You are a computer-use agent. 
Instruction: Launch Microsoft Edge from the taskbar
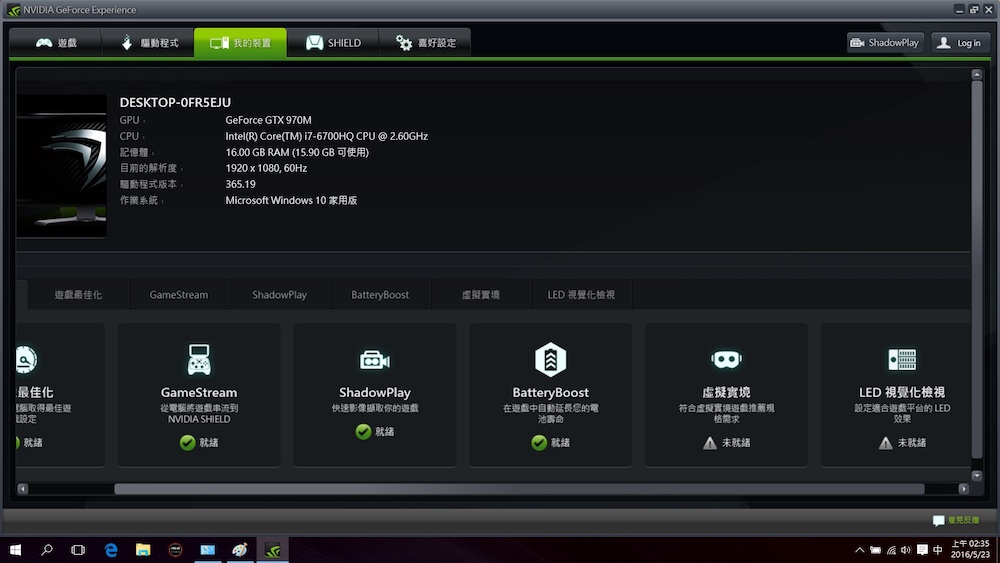click(x=111, y=550)
